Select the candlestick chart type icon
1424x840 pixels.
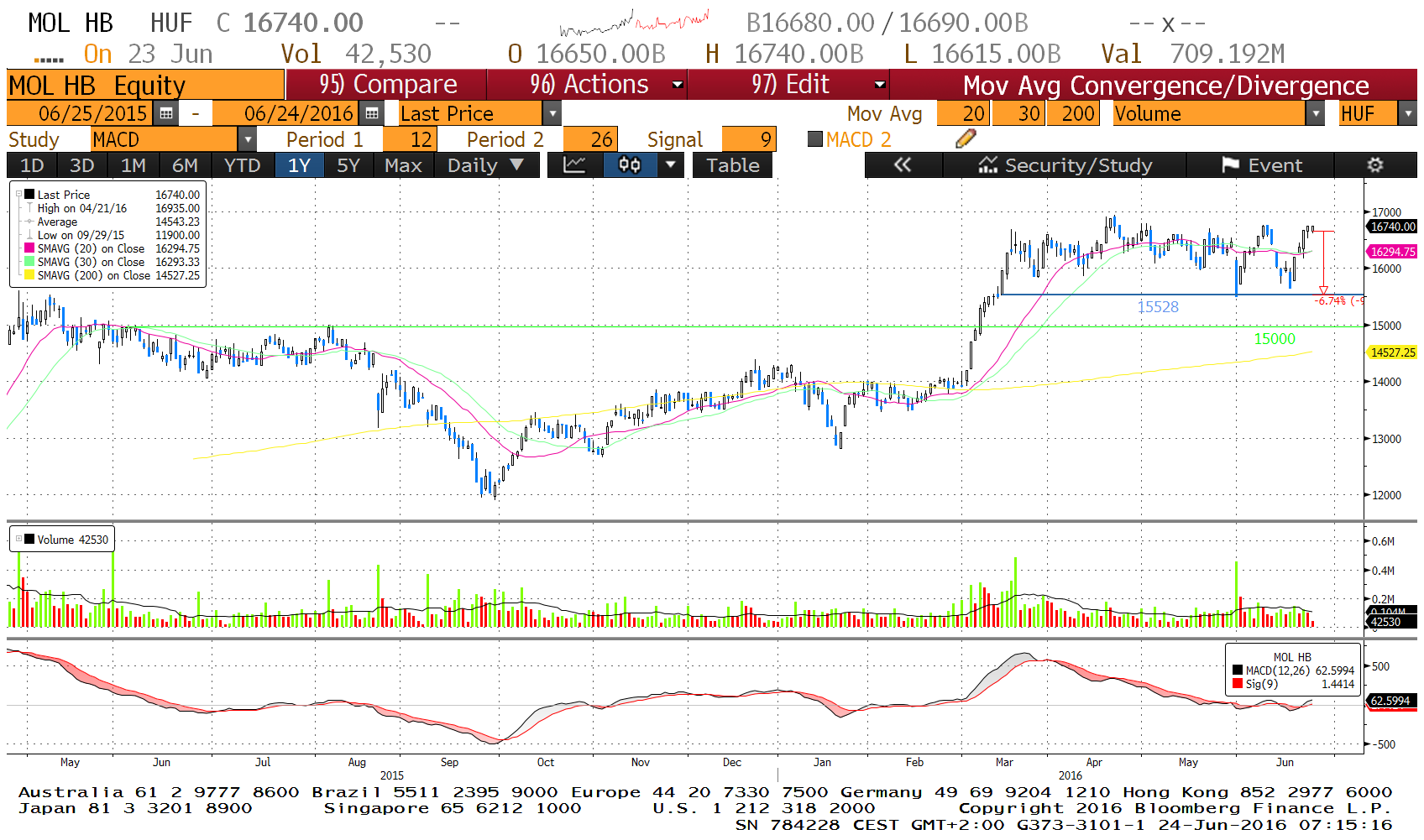pos(630,165)
